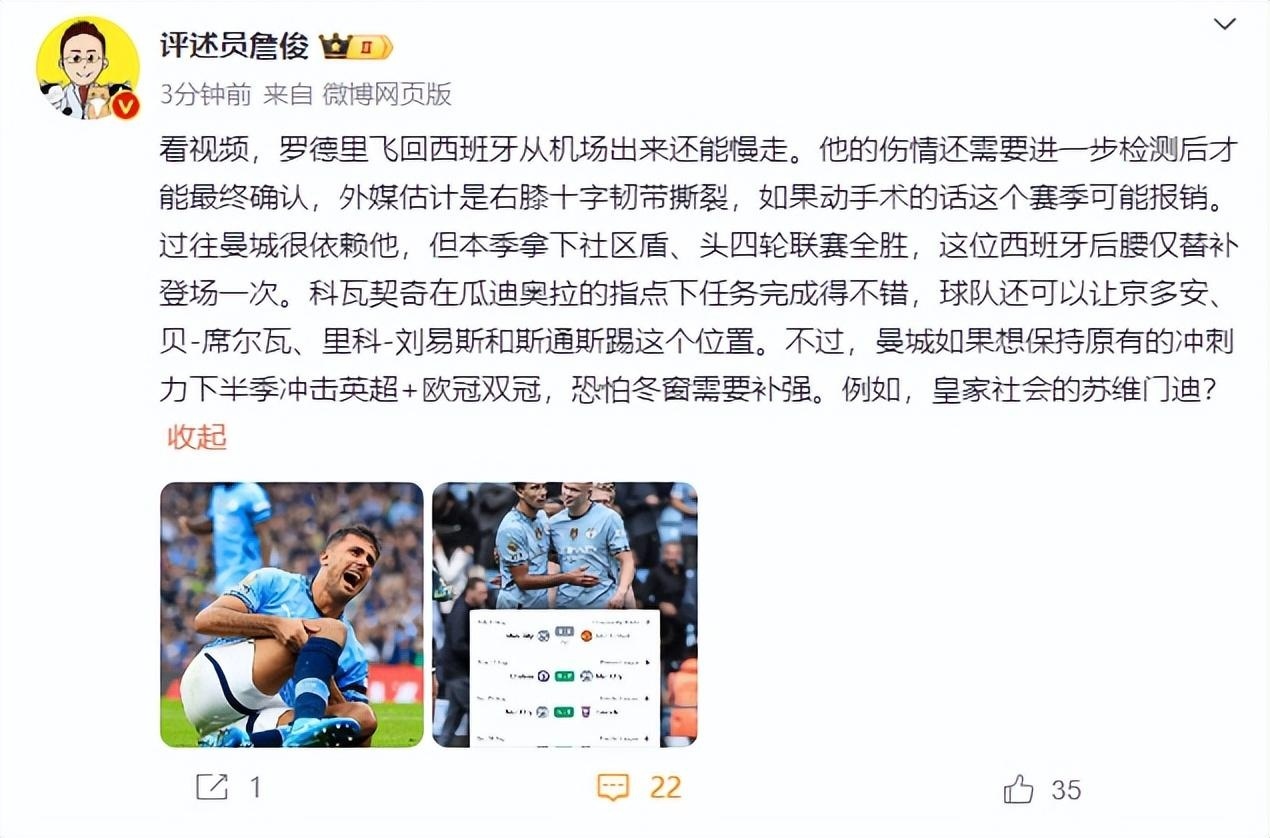Click the 3分钟前 timestamp
The height and width of the screenshot is (838, 1270).
coord(206,94)
